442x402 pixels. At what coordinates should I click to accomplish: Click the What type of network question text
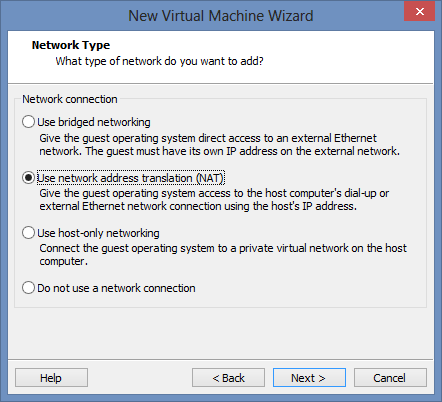click(x=159, y=61)
